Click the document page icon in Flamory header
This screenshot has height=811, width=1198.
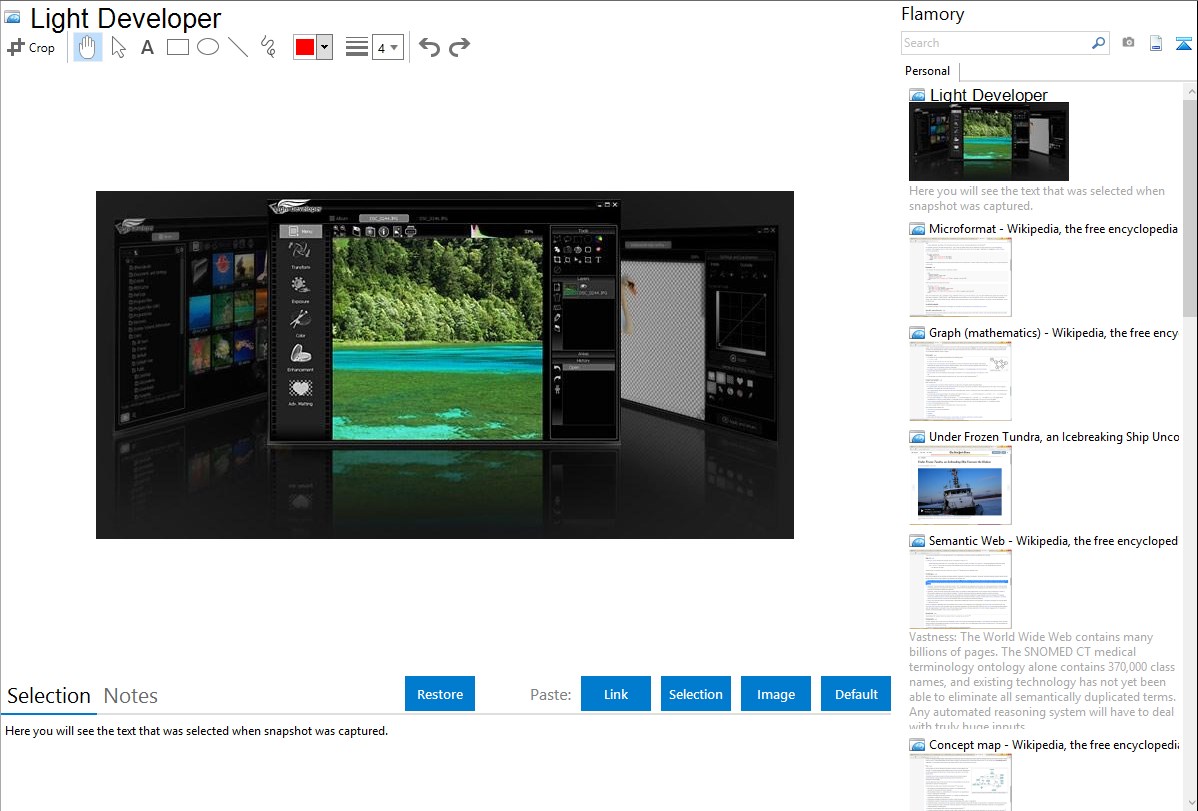[1156, 43]
